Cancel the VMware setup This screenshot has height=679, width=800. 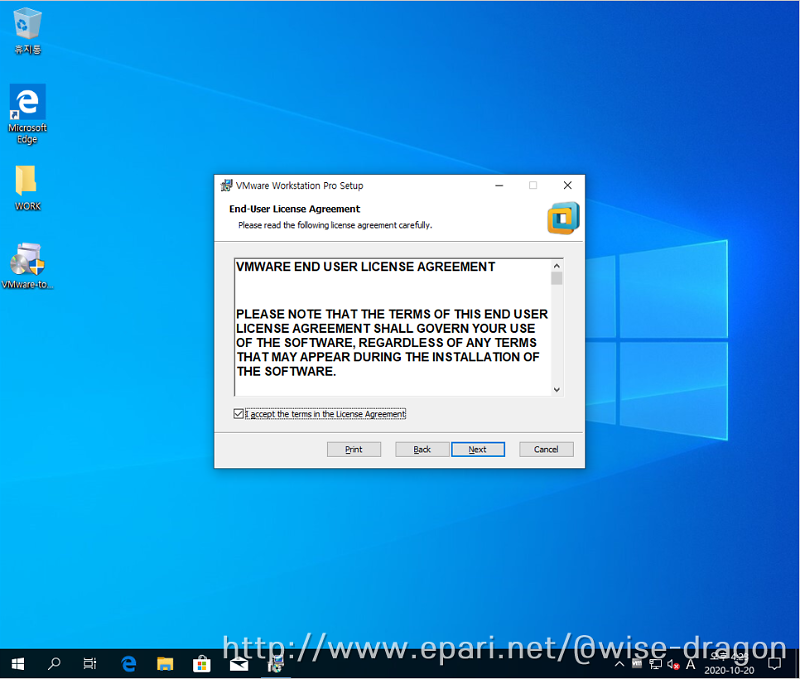coord(546,449)
